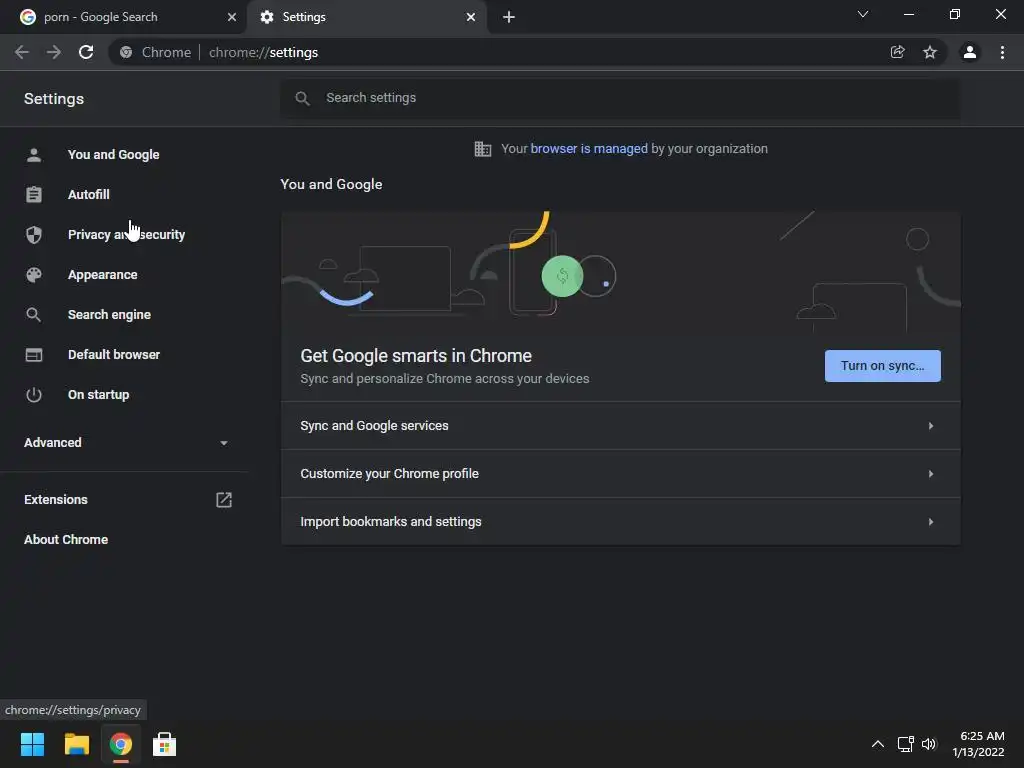Screen dimensions: 1024x768
Task: Bookmark this tab with the star icon
Action: pyautogui.click(x=930, y=52)
